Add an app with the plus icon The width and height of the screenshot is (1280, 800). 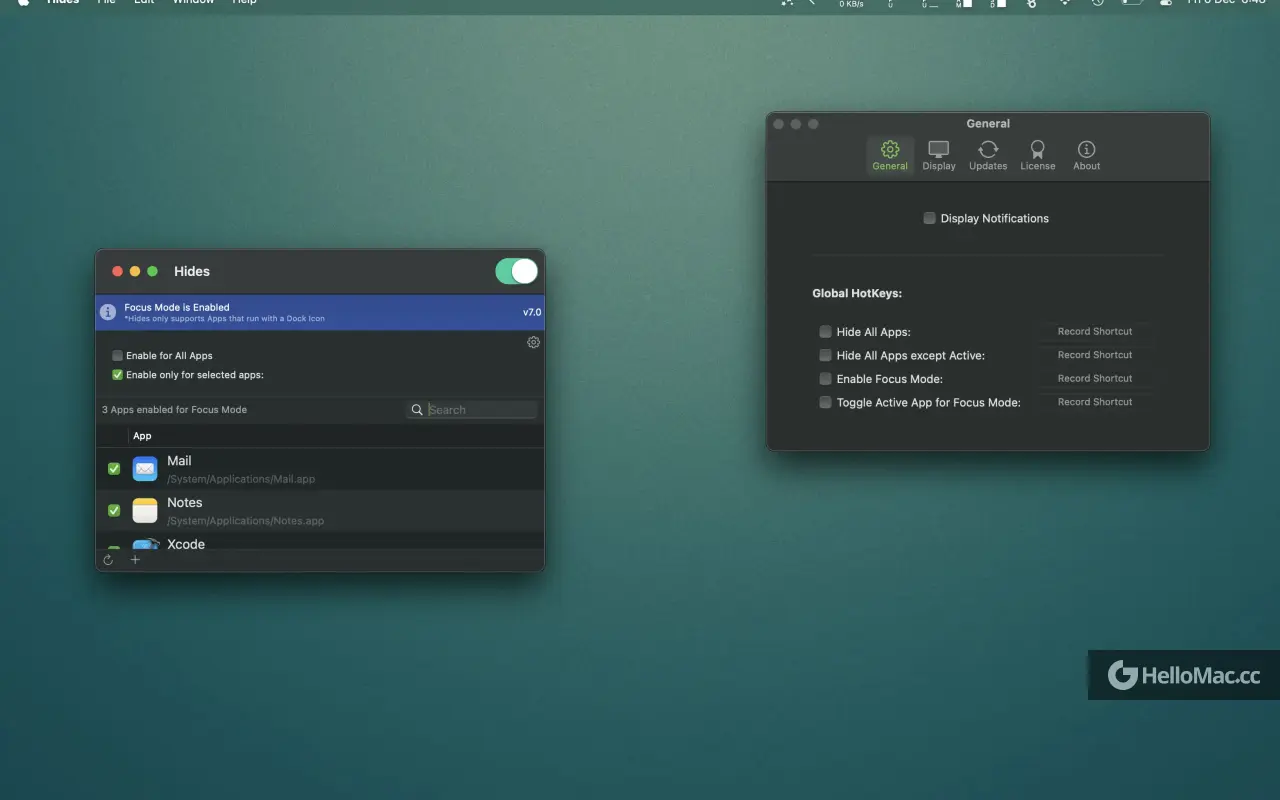click(136, 560)
